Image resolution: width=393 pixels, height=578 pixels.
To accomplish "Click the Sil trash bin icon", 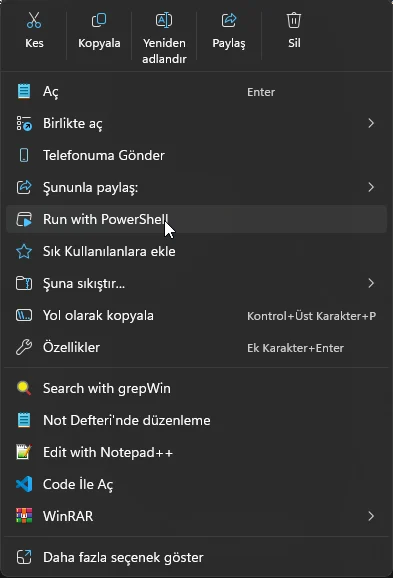I will [x=294, y=20].
